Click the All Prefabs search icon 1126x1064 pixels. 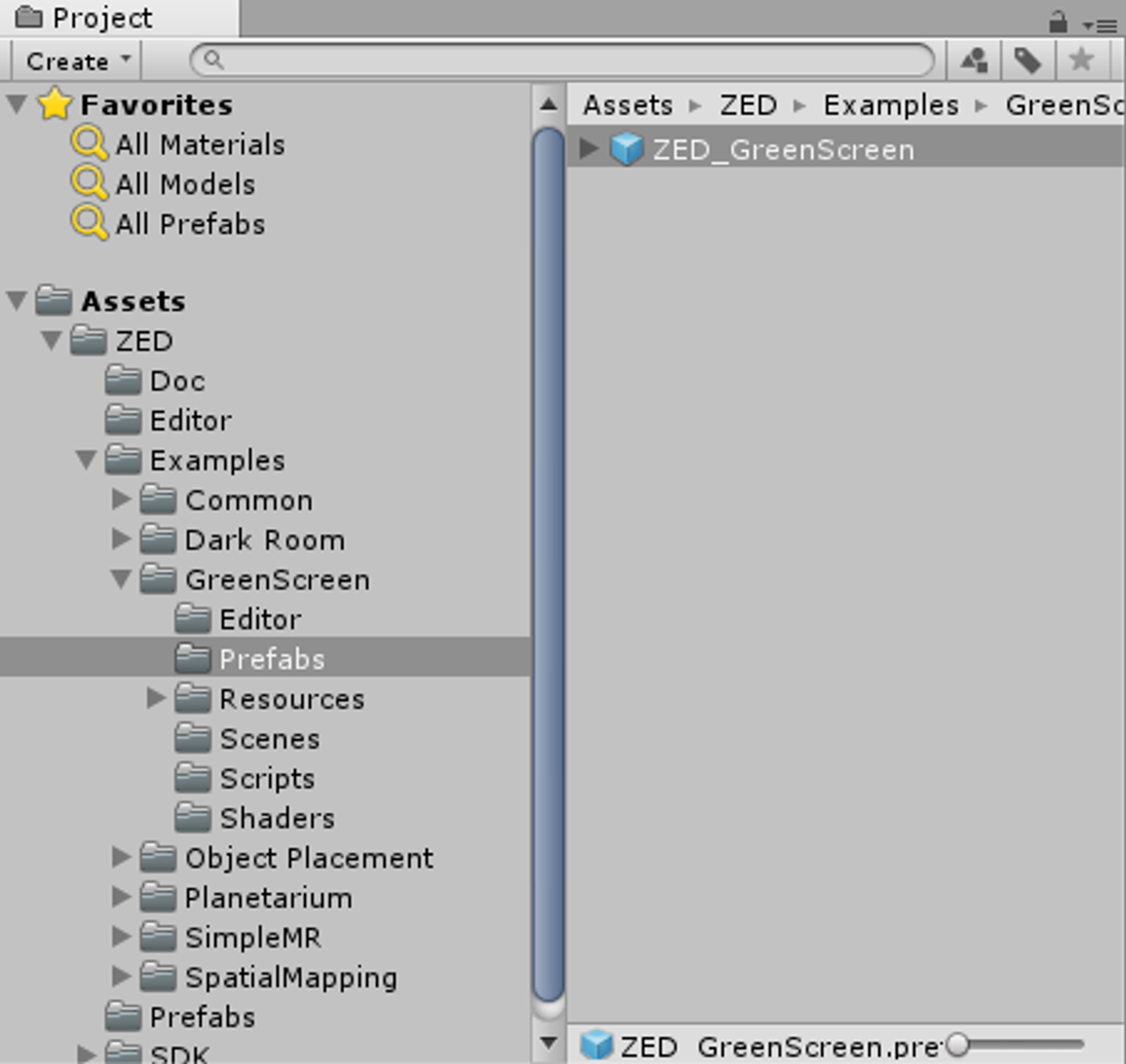coord(89,224)
